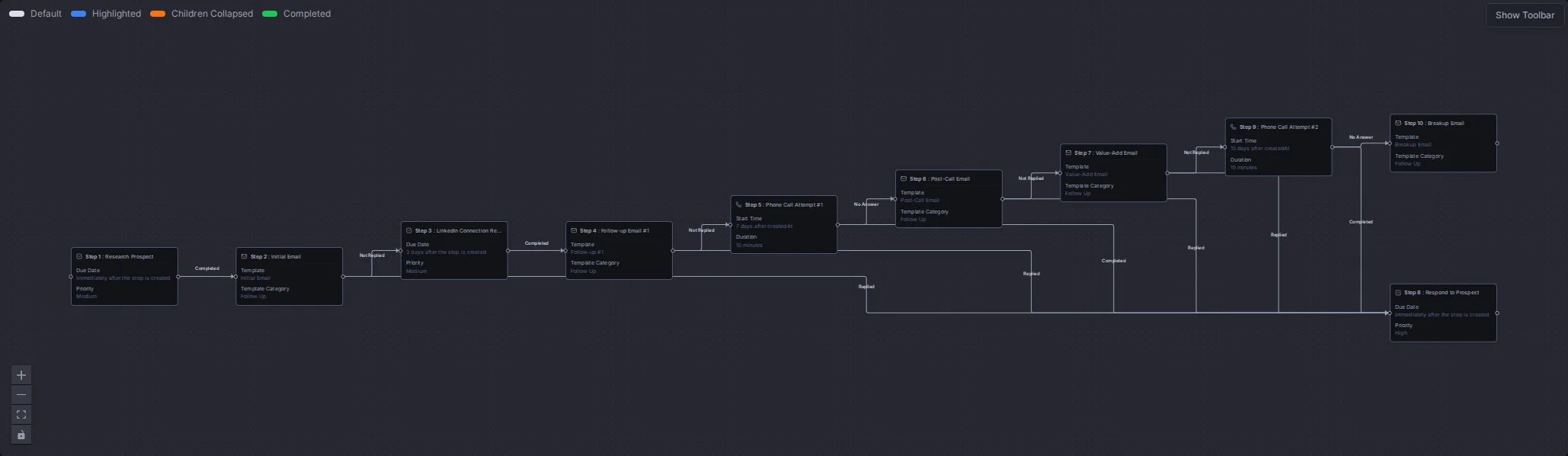Click the blue Highlighted legend swatch
This screenshot has width=1568, height=456.
pyautogui.click(x=78, y=14)
